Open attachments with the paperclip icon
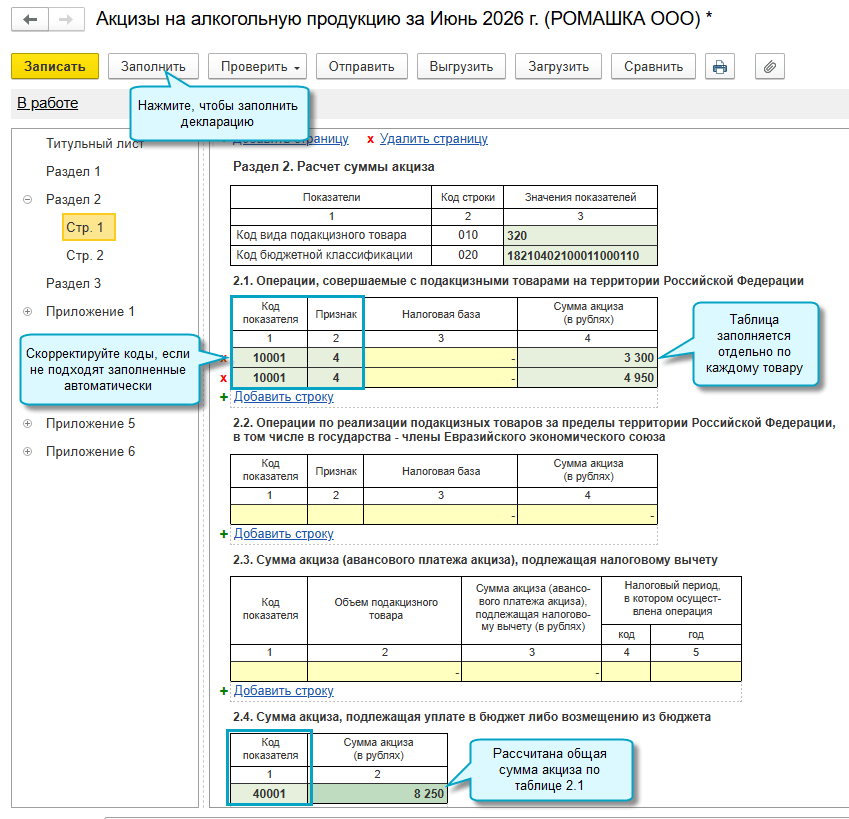 [769, 67]
